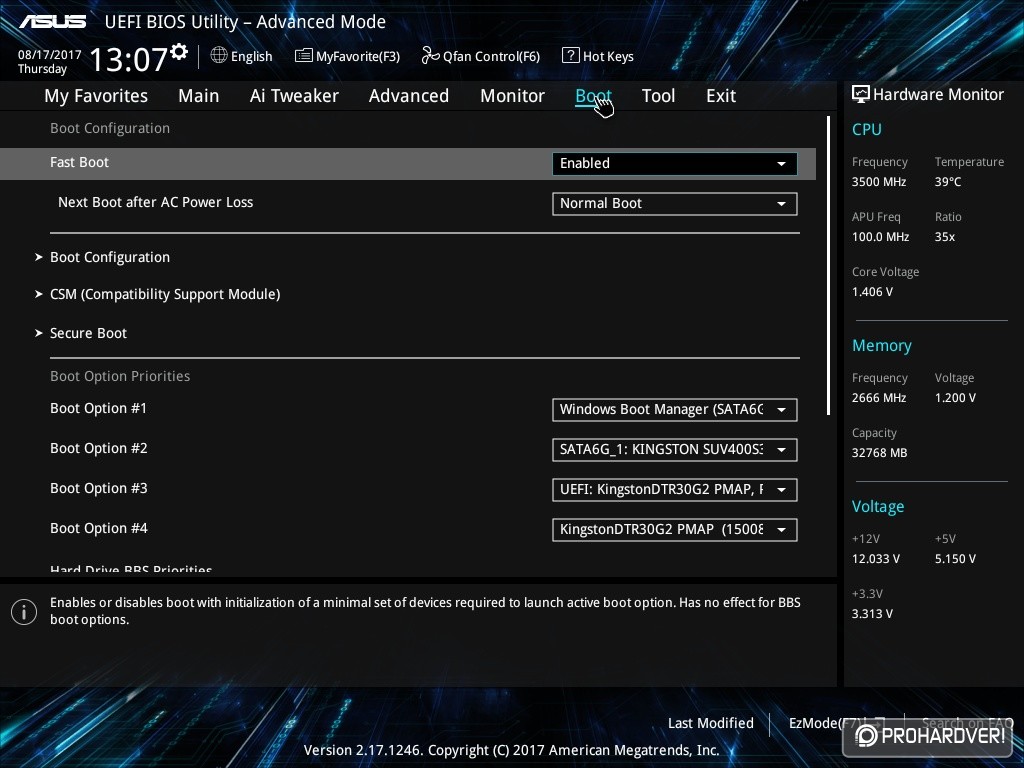Click Last Modified at the bottom
1024x768 pixels.
[x=711, y=723]
